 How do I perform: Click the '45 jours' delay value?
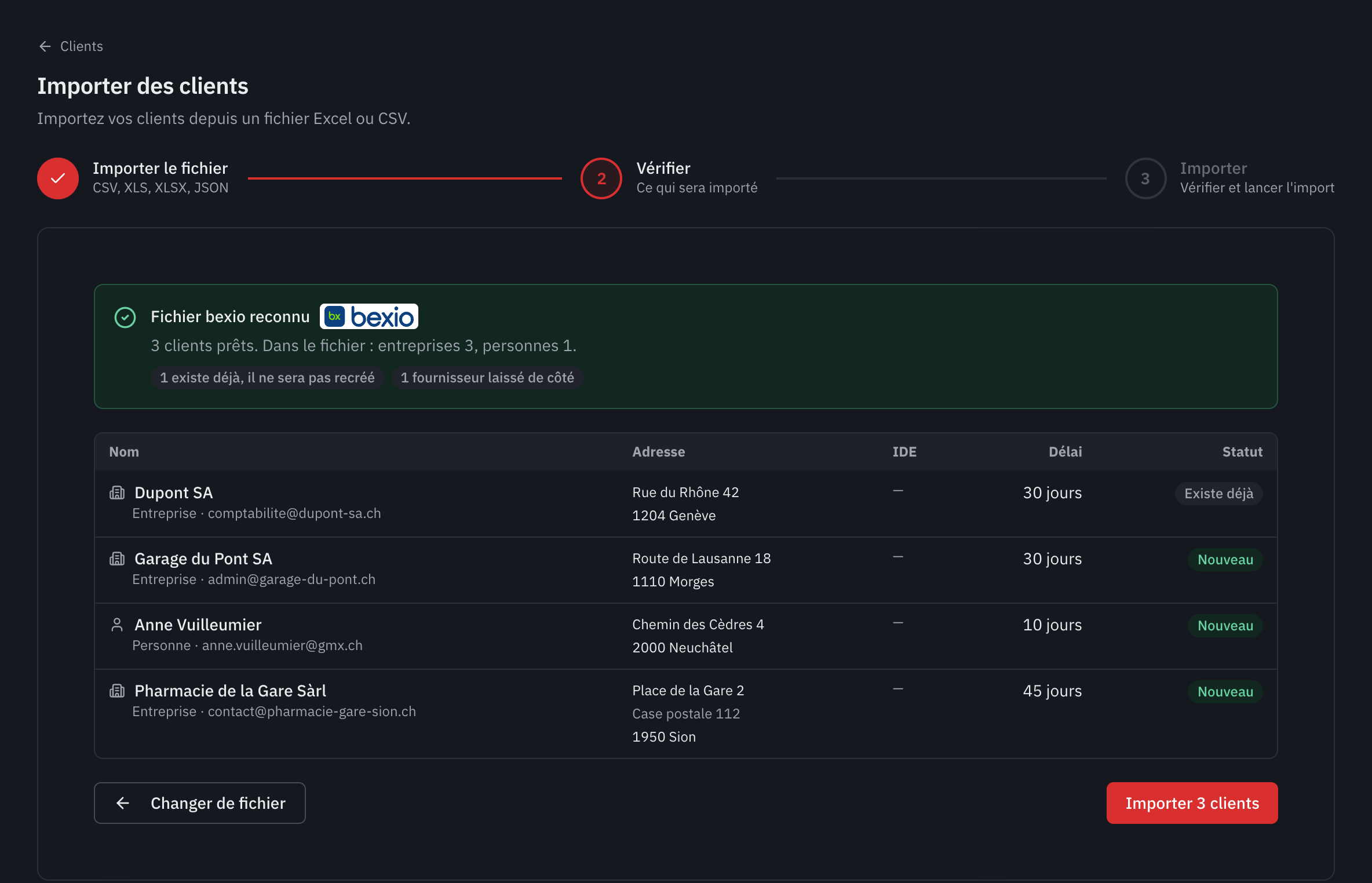pos(1052,691)
